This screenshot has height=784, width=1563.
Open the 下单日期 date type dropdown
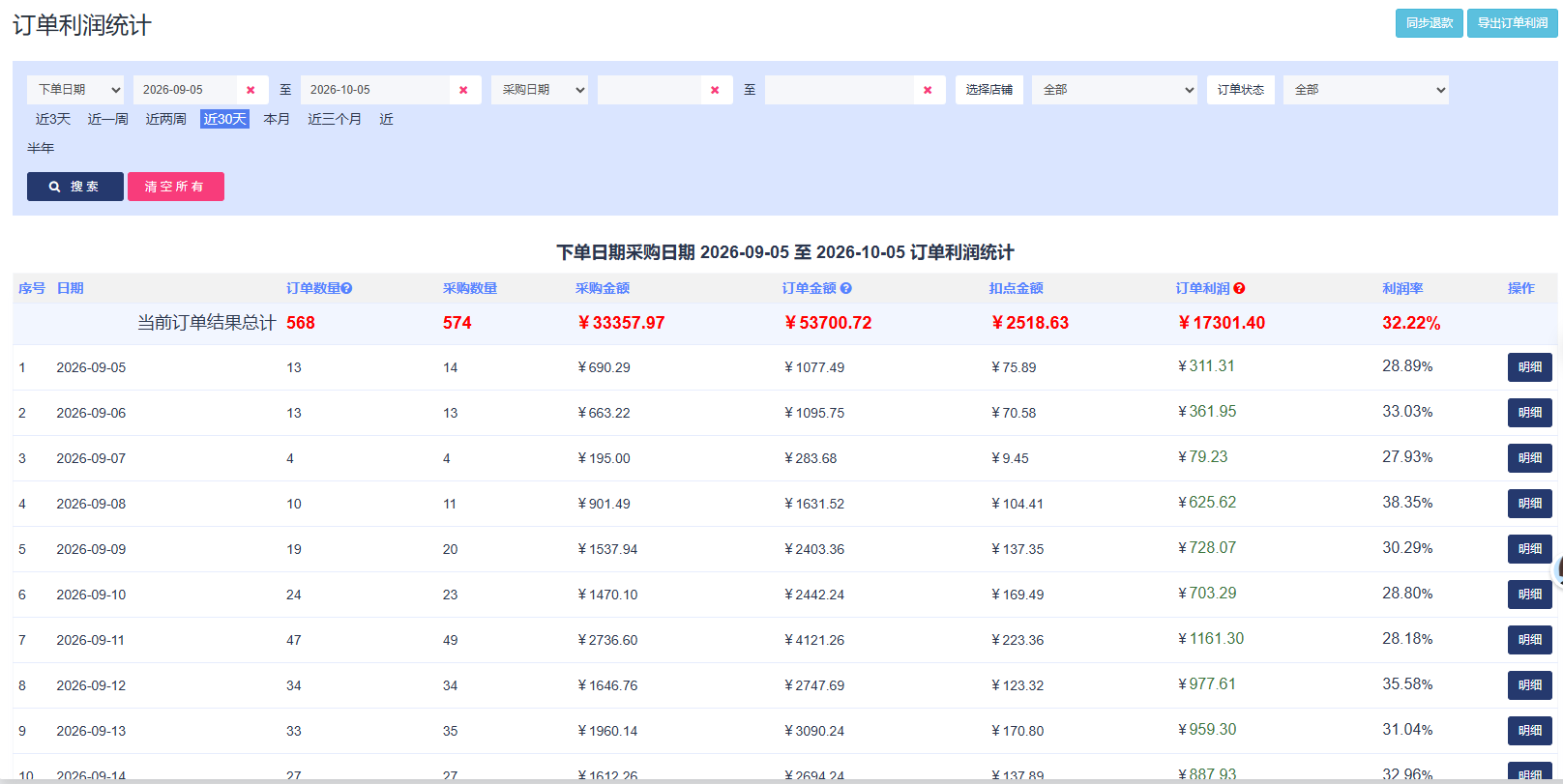coord(75,90)
